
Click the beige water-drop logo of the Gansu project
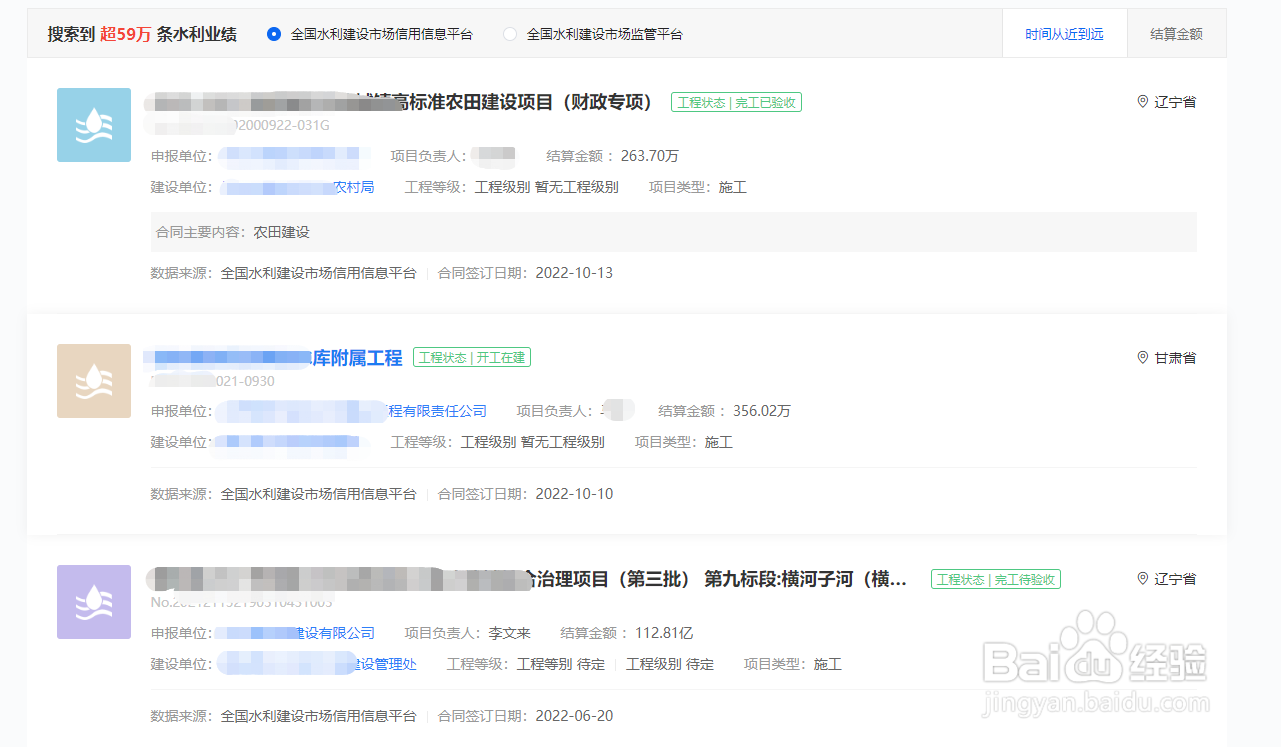(93, 381)
